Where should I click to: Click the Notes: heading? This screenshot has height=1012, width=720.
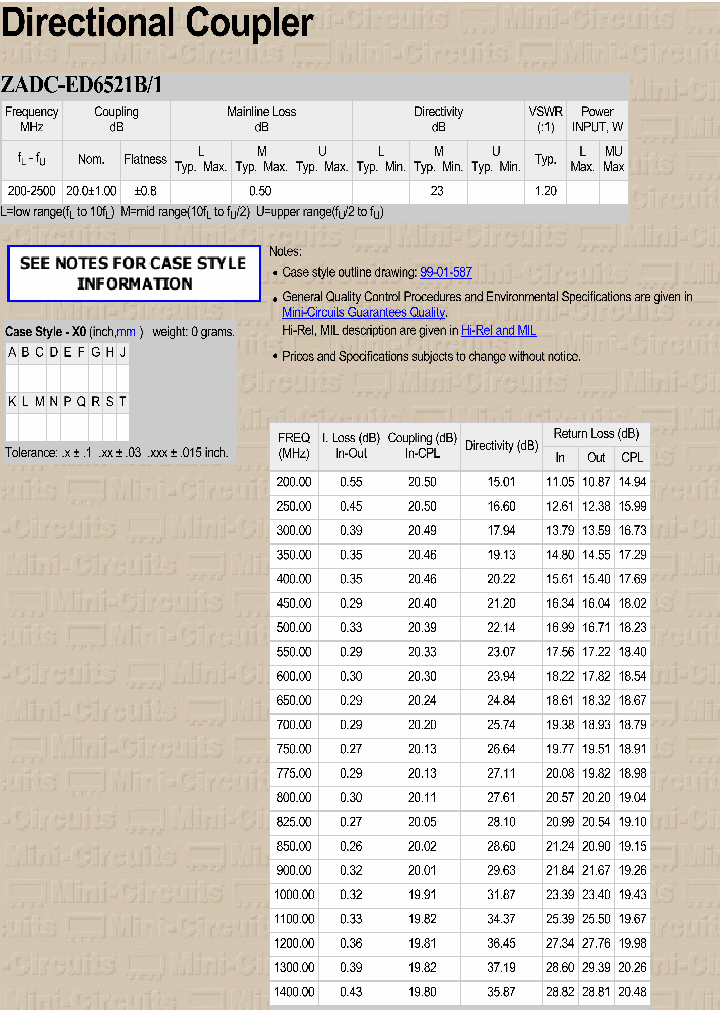(285, 251)
